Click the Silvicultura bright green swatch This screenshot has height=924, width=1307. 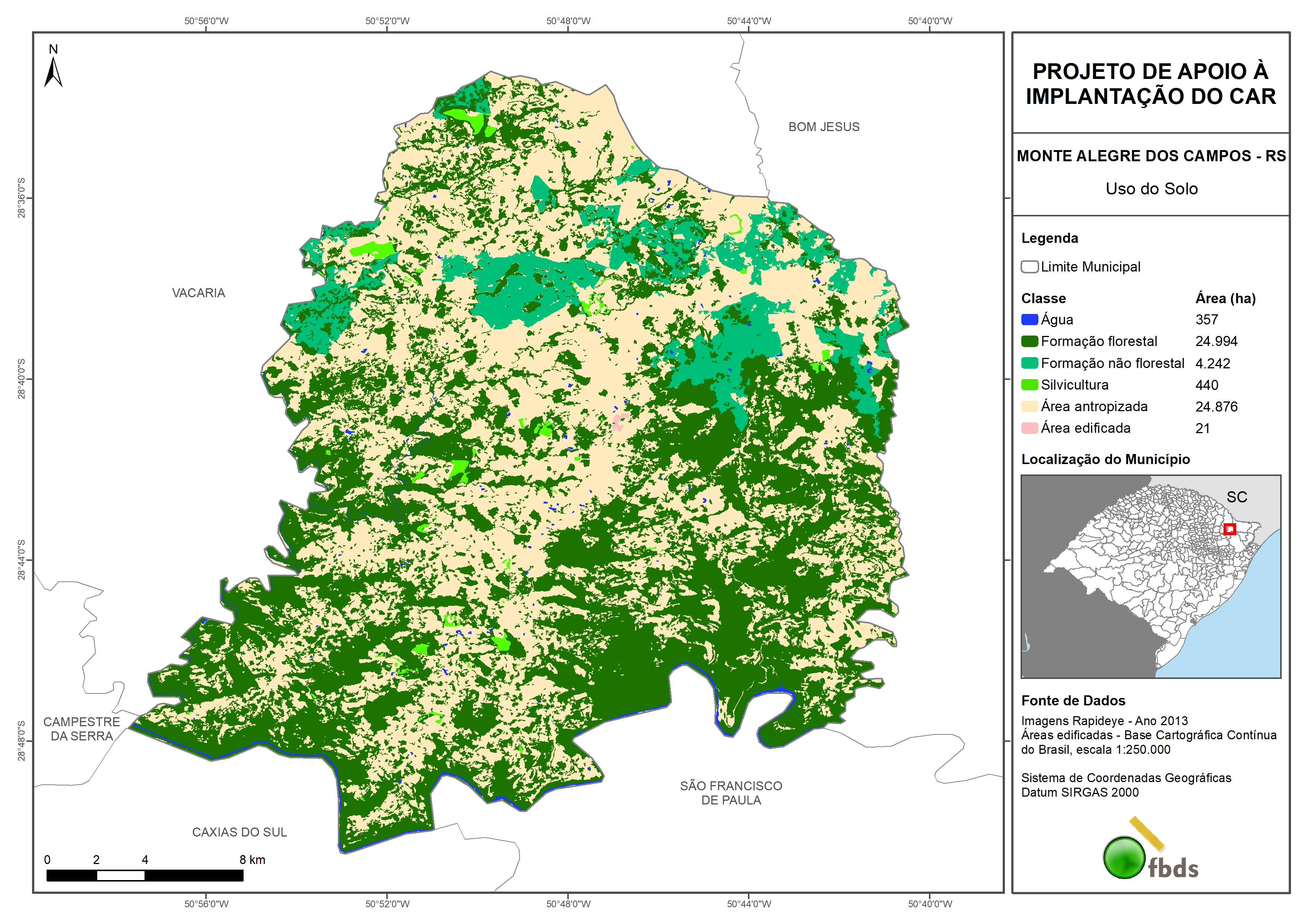click(1029, 385)
